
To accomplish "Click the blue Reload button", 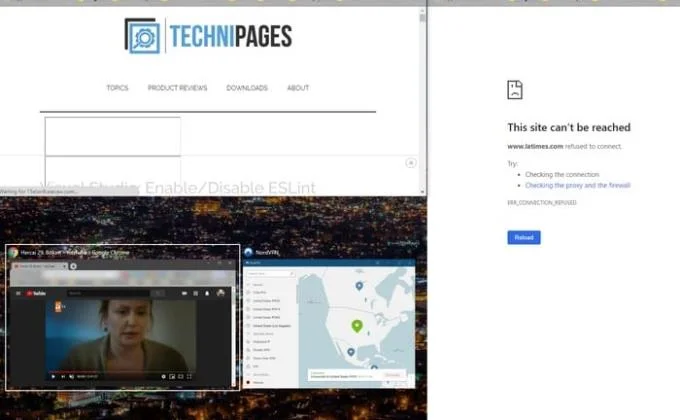I will (x=524, y=237).
